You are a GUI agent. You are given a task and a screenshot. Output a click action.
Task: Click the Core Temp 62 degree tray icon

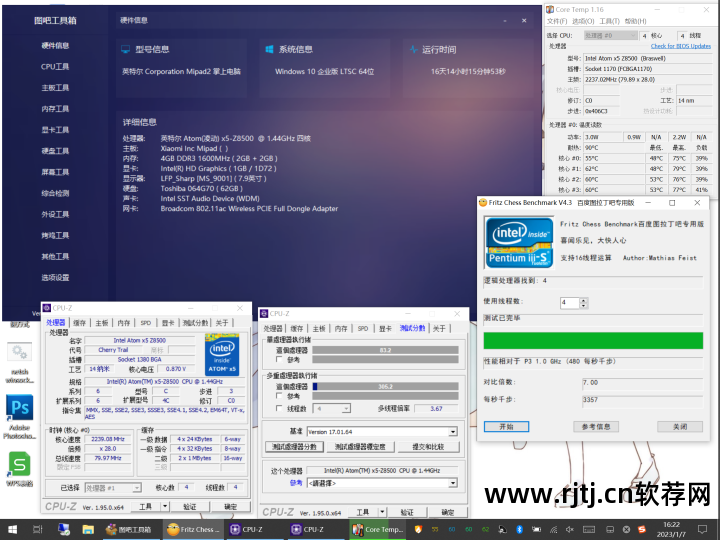tap(485, 529)
